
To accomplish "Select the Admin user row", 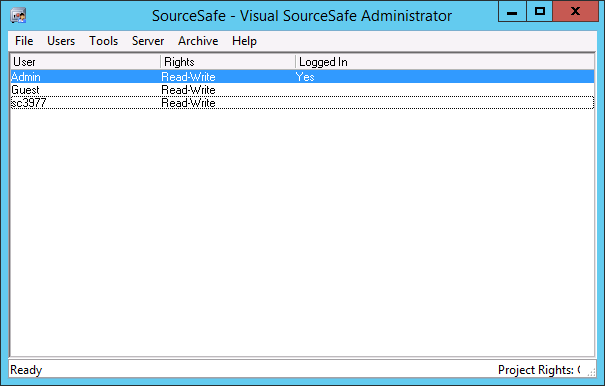I will (302, 76).
